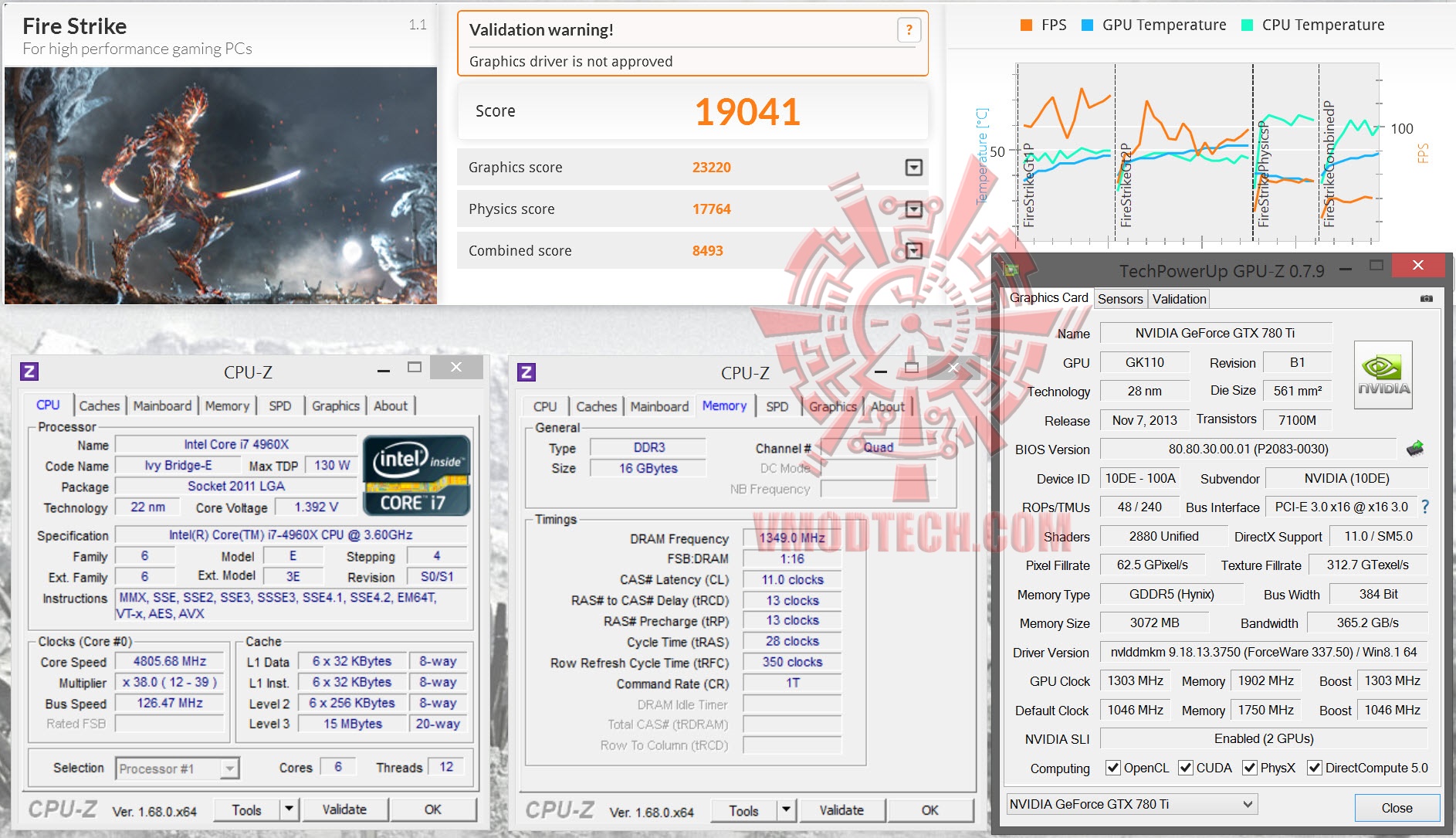The height and width of the screenshot is (838, 1456).
Task: Click the GPU-Z title bar app icon
Action: coord(1011,270)
